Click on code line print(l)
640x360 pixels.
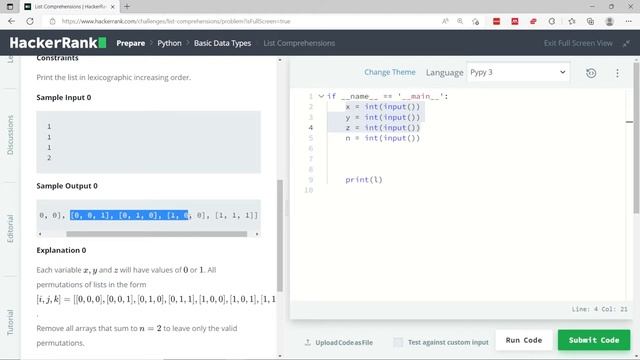364,180
